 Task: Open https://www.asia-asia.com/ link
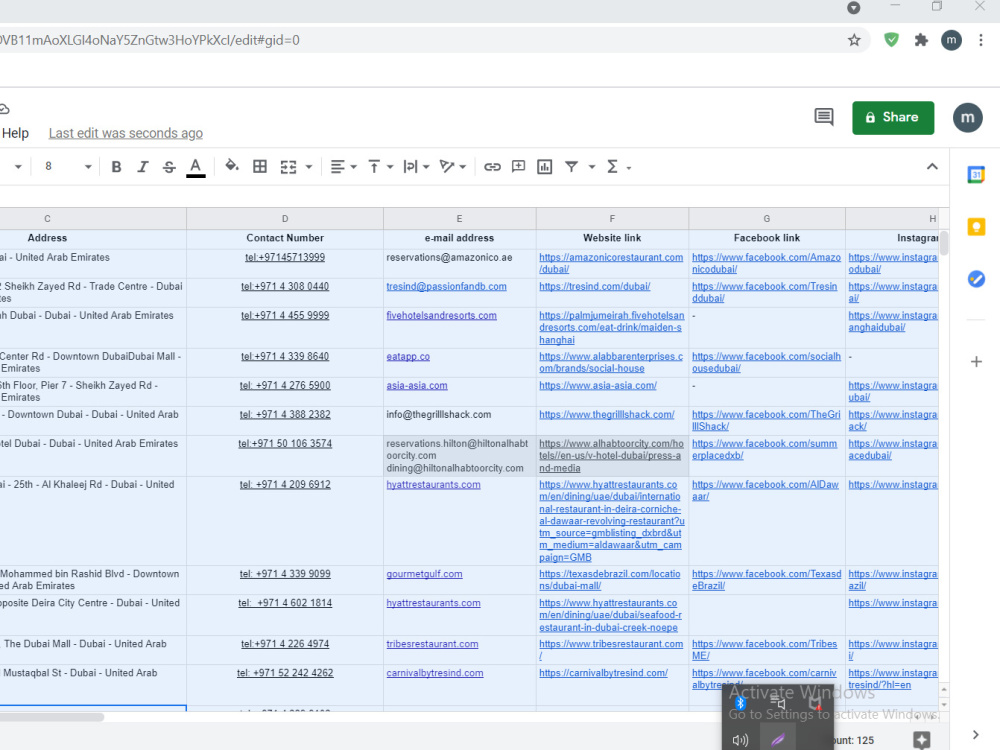tap(598, 386)
